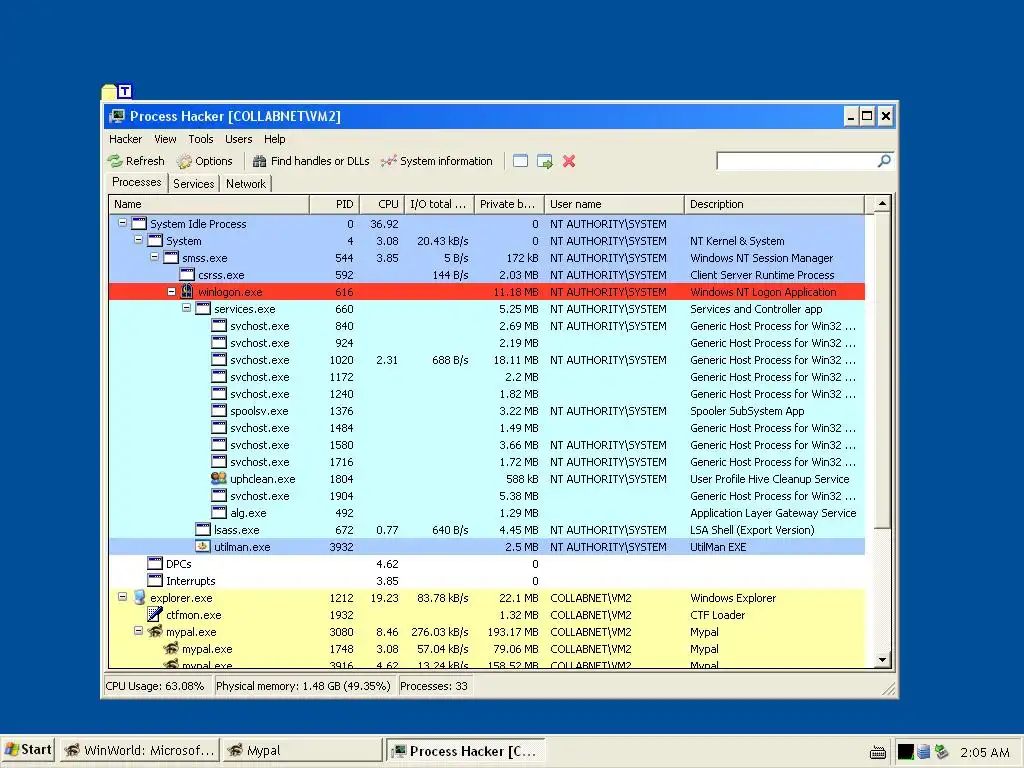Select svchost.exe row with PID 1904
This screenshot has width=1024, height=768.
tap(487, 496)
